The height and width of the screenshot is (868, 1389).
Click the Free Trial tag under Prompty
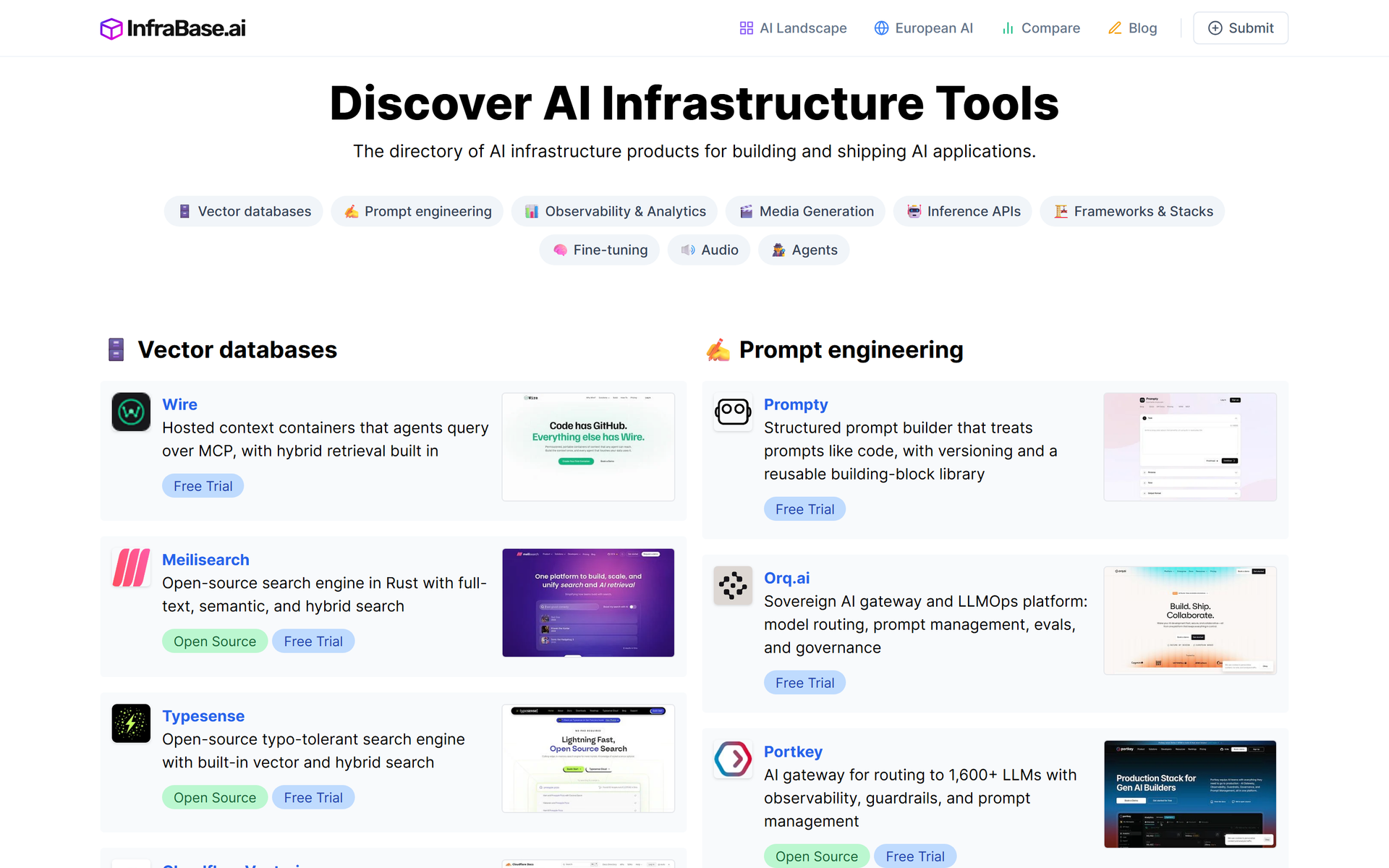coord(804,509)
